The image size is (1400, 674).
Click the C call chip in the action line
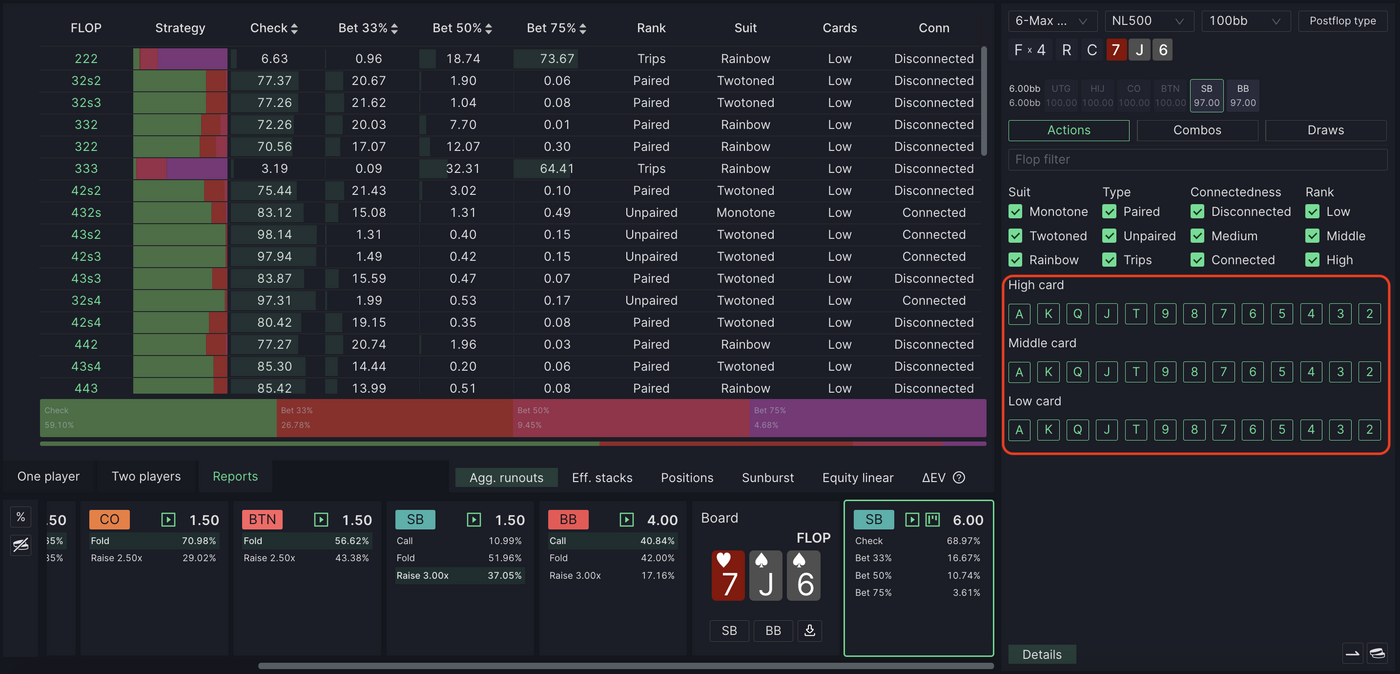(1092, 50)
